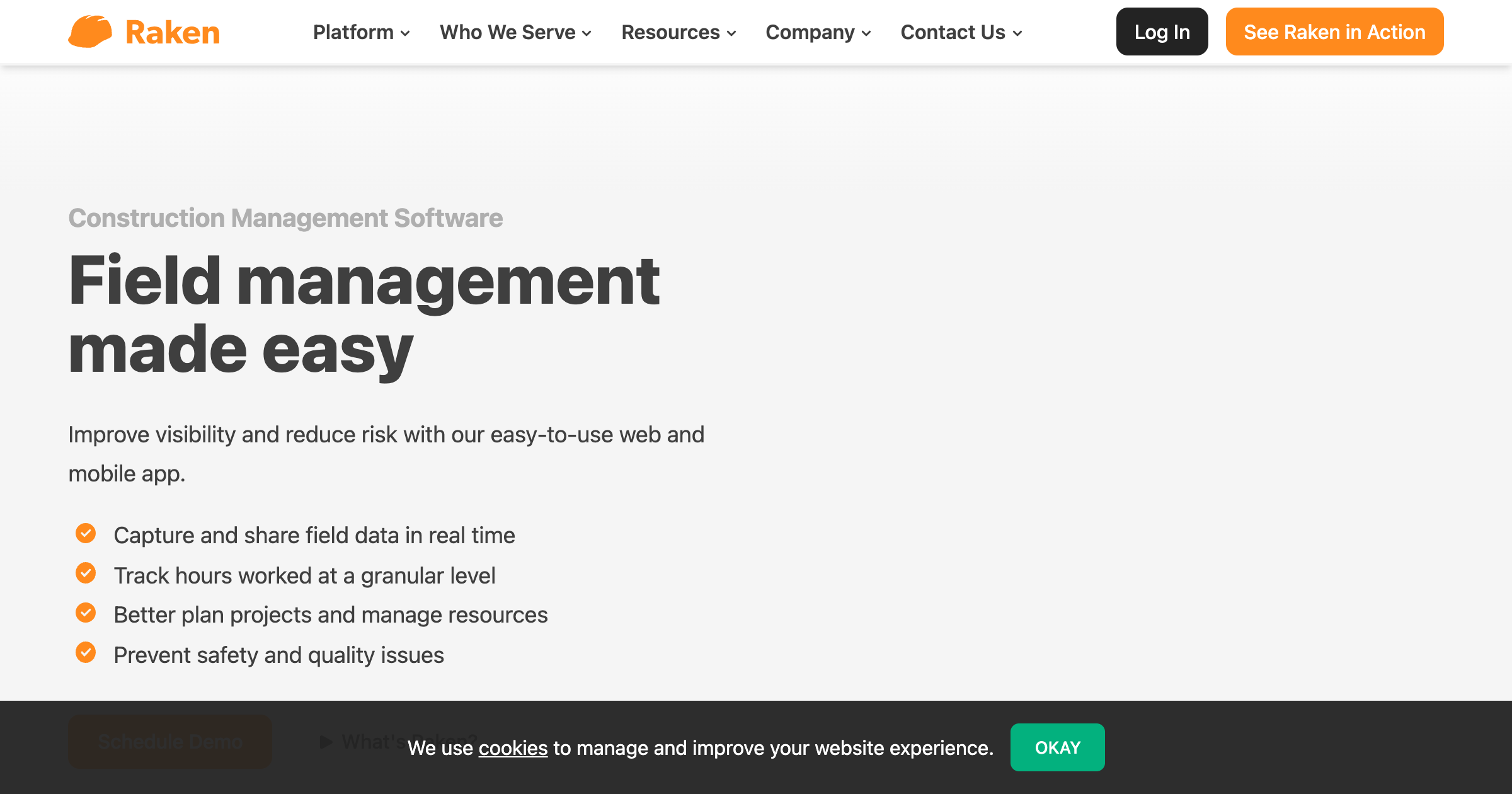Click the Field management made easy headline

364,314
